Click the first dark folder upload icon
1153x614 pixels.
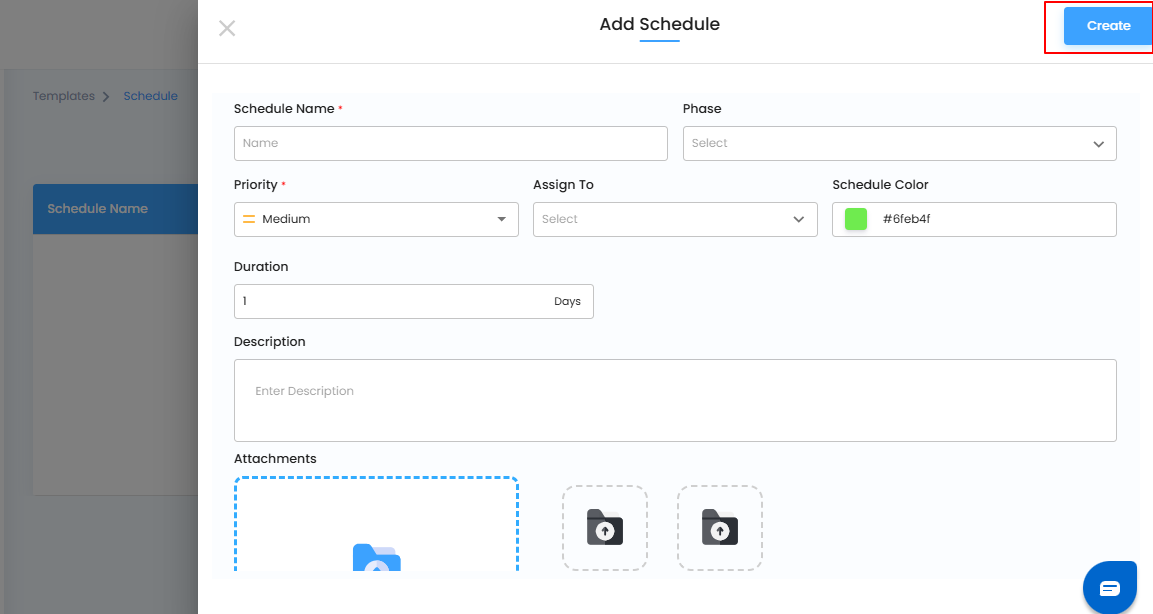[605, 527]
